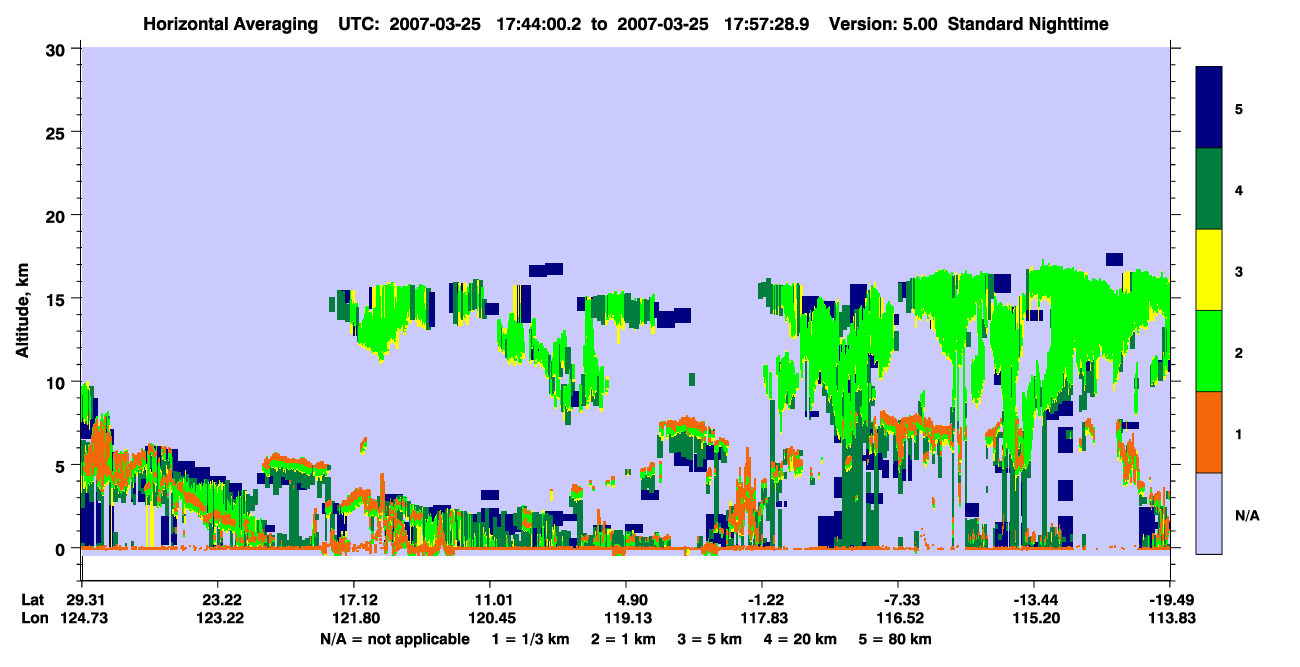
Task: Click the dark green colorbar segment labeled 4
Action: point(1209,189)
